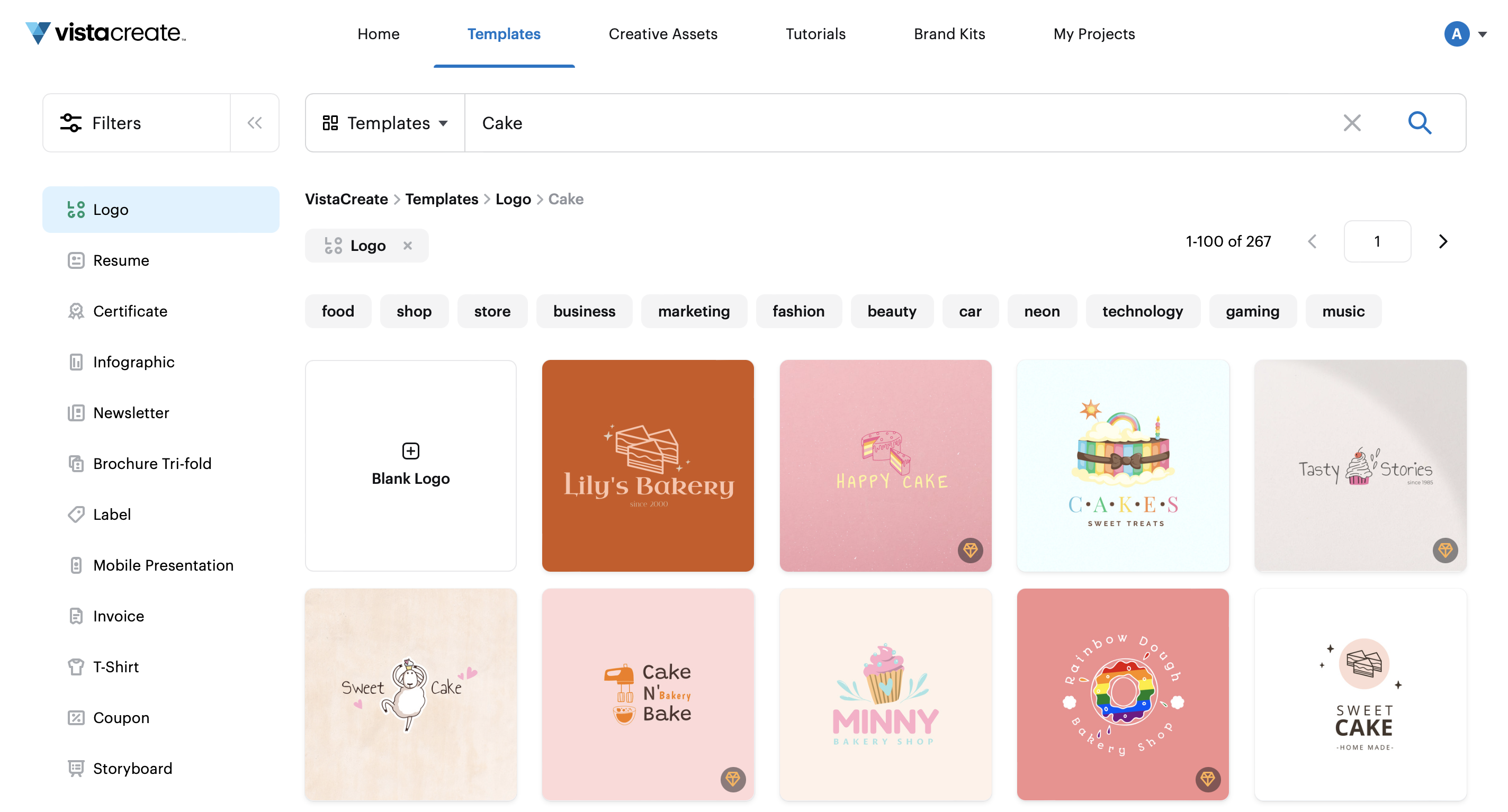Filter by the car tag

[970, 311]
